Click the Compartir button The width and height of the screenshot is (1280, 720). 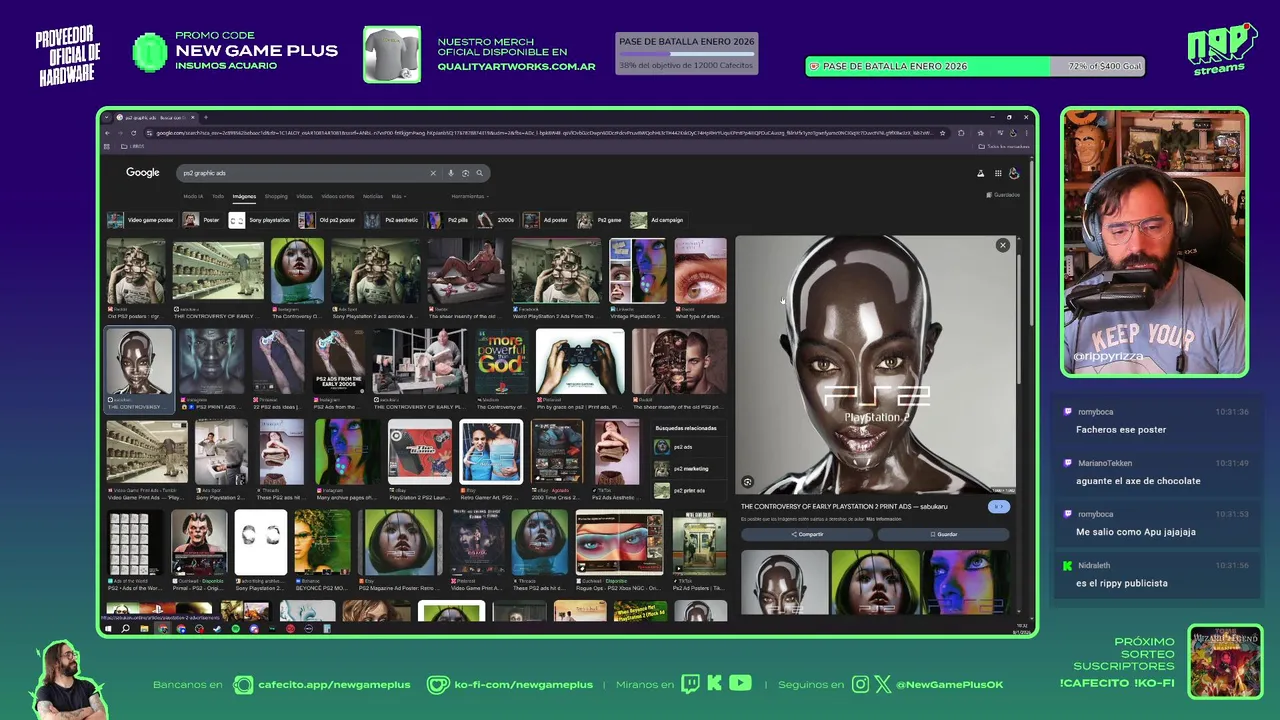806,534
